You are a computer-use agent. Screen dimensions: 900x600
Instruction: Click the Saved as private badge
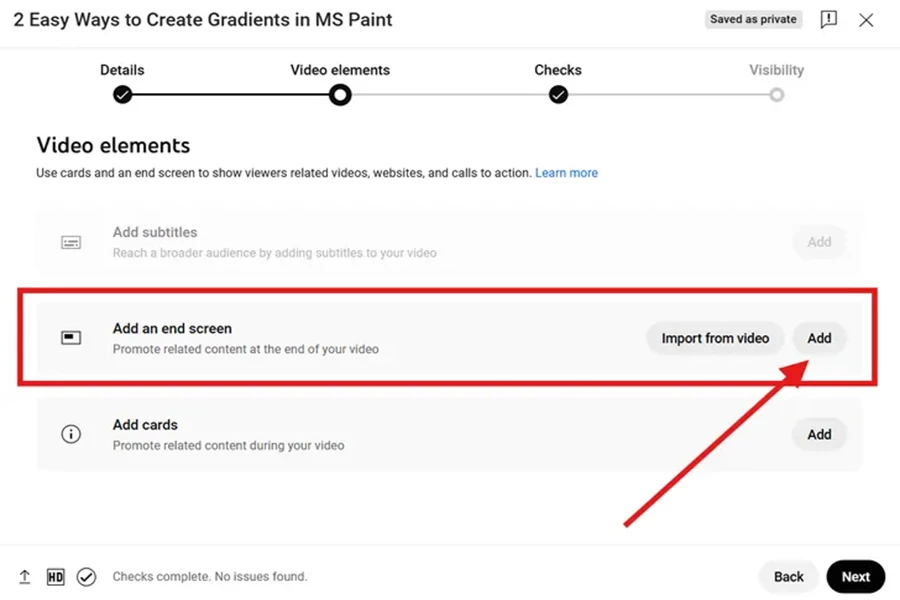[x=753, y=19]
